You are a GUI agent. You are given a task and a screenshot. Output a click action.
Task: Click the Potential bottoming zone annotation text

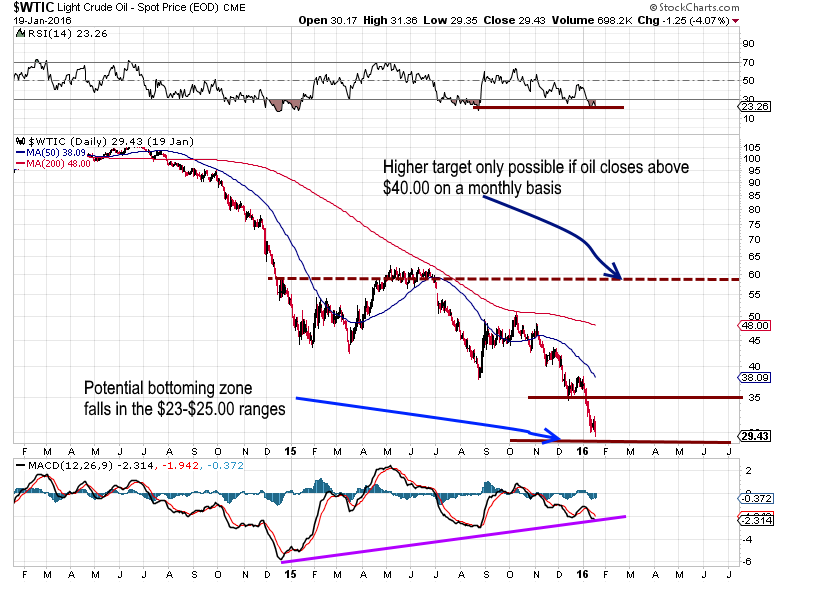184,398
